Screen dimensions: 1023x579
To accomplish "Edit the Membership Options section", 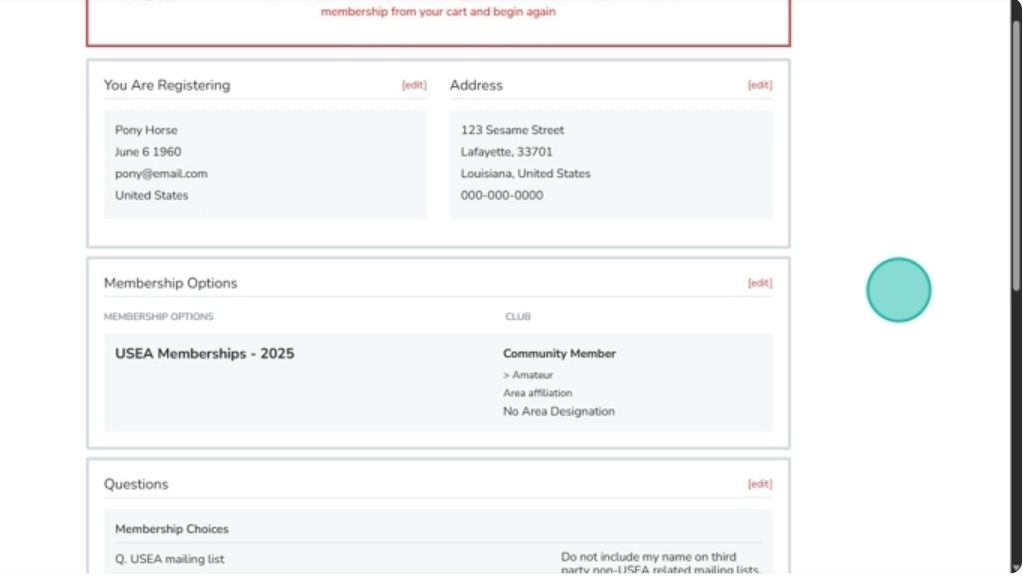I will (x=760, y=284).
